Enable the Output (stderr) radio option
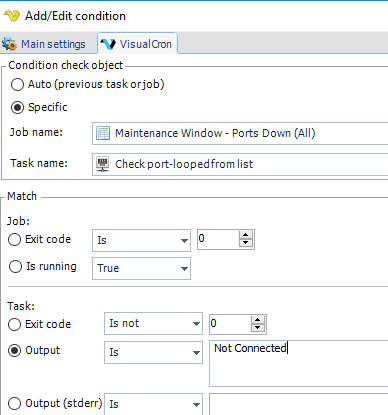Image resolution: width=388 pixels, height=415 pixels. coord(14,403)
